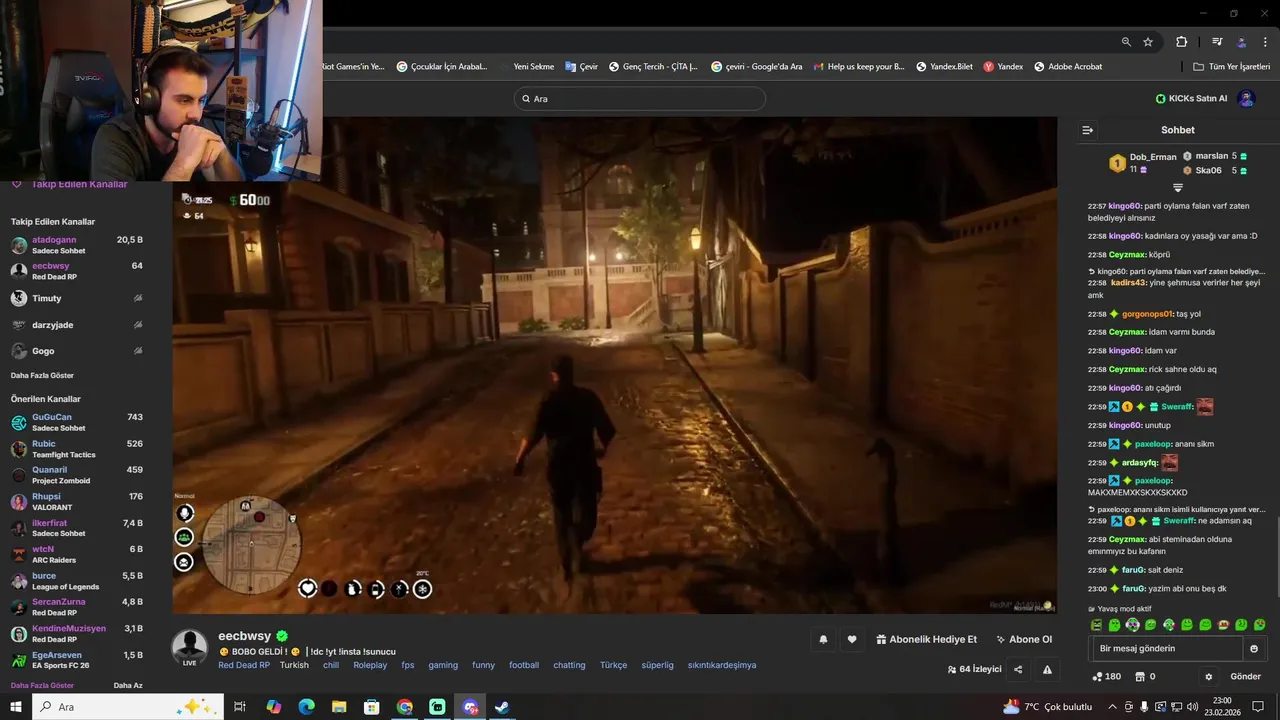Open Adobe Acrobat bookmark
Image resolution: width=1280 pixels, height=720 pixels.
1068,67
